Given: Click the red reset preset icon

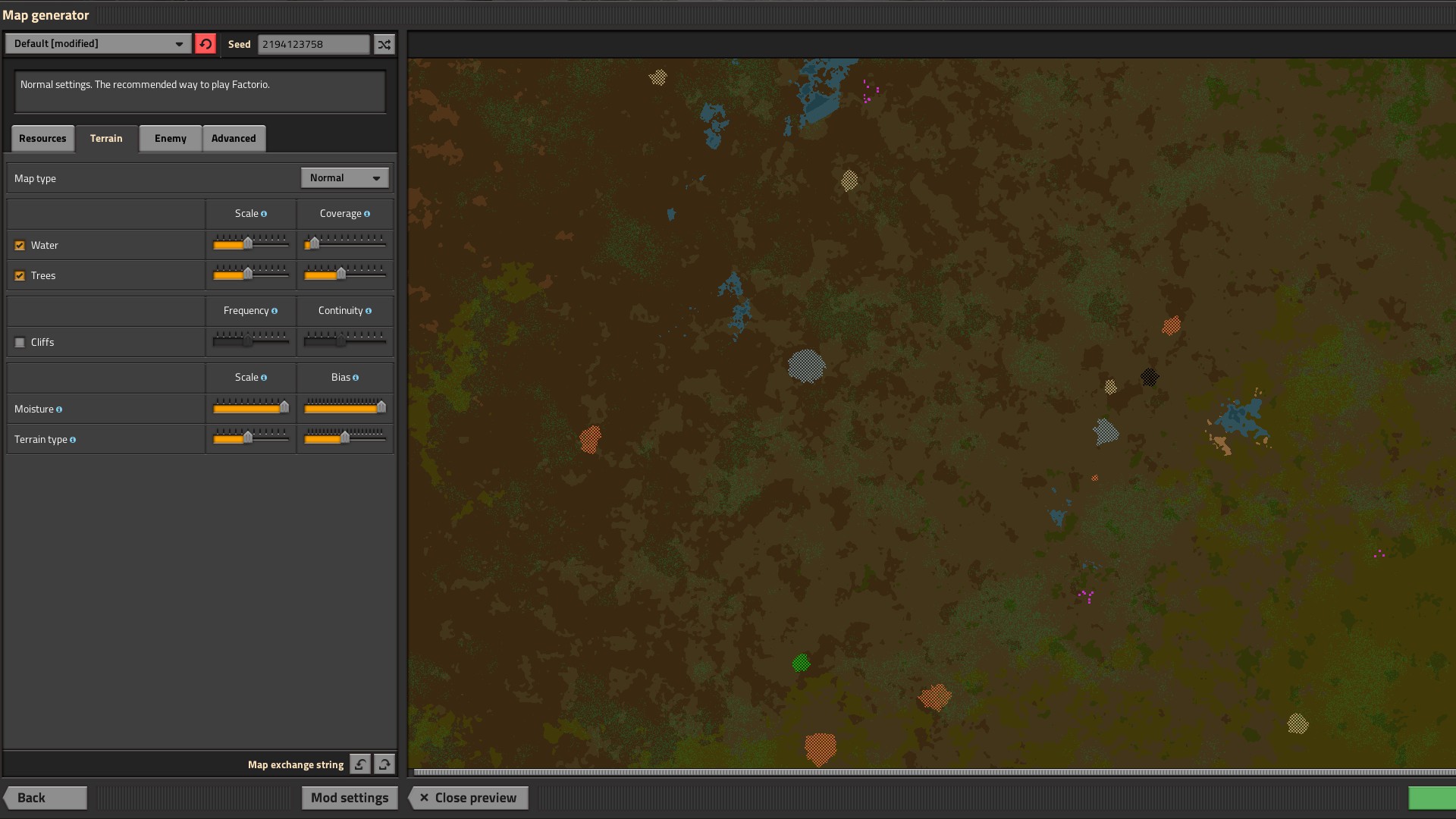Looking at the screenshot, I should tap(205, 44).
